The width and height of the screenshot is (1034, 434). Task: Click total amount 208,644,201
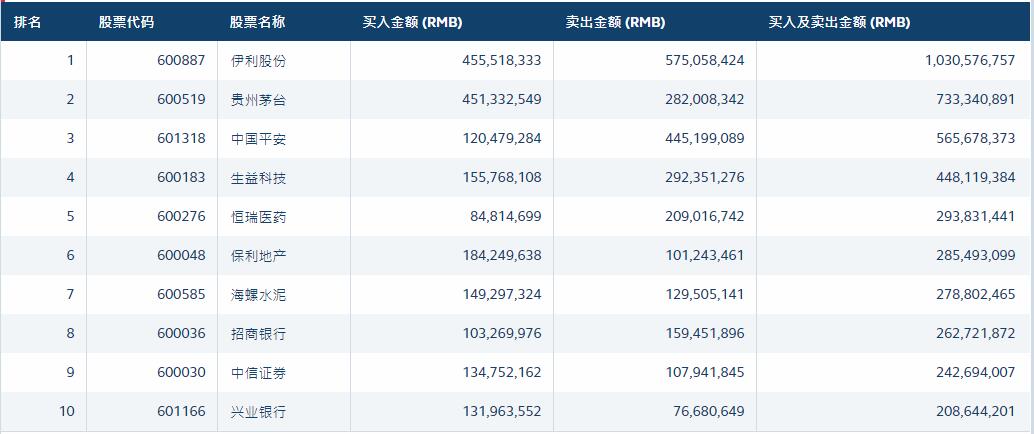point(975,412)
